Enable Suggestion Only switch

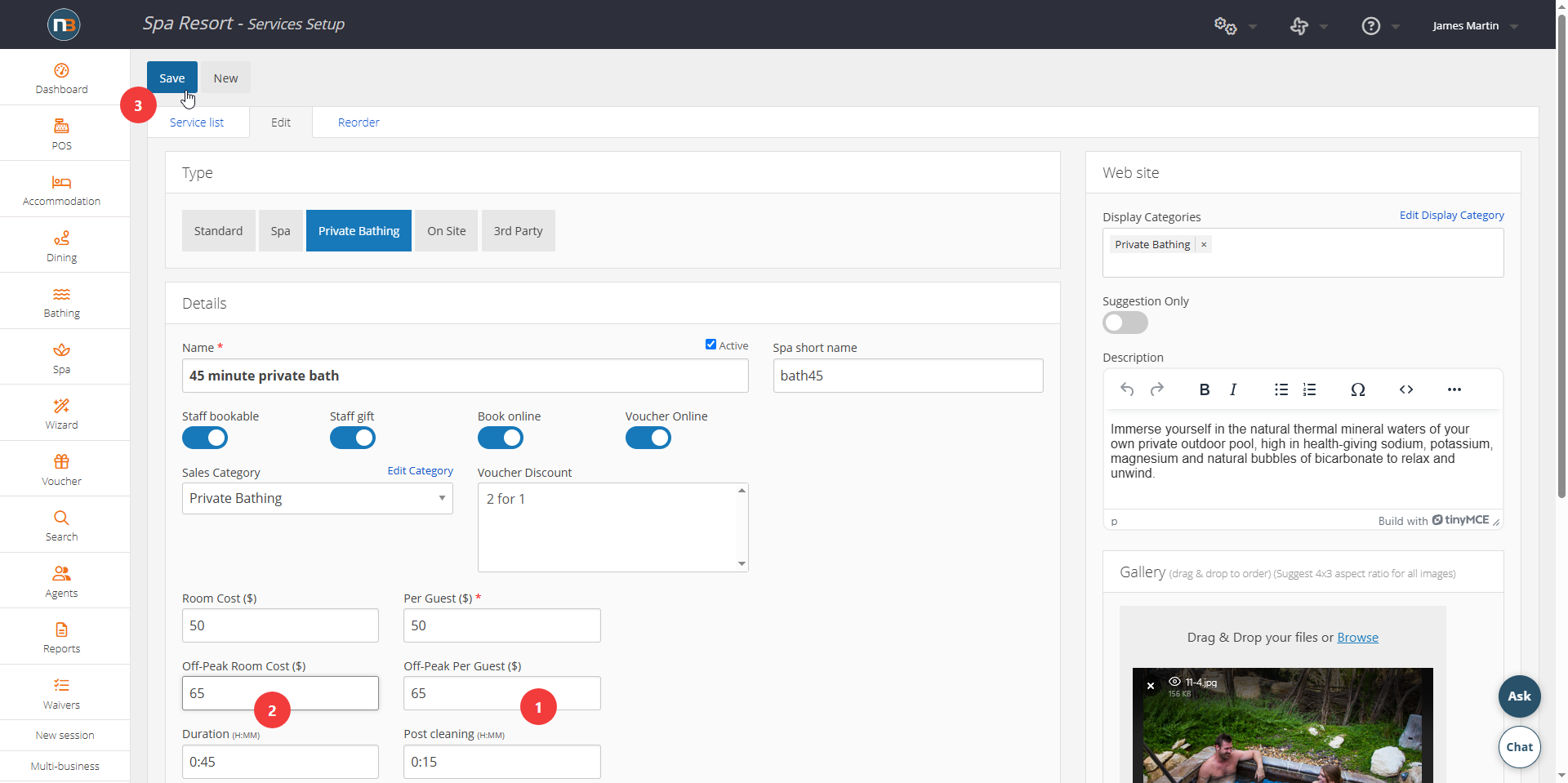(1125, 323)
